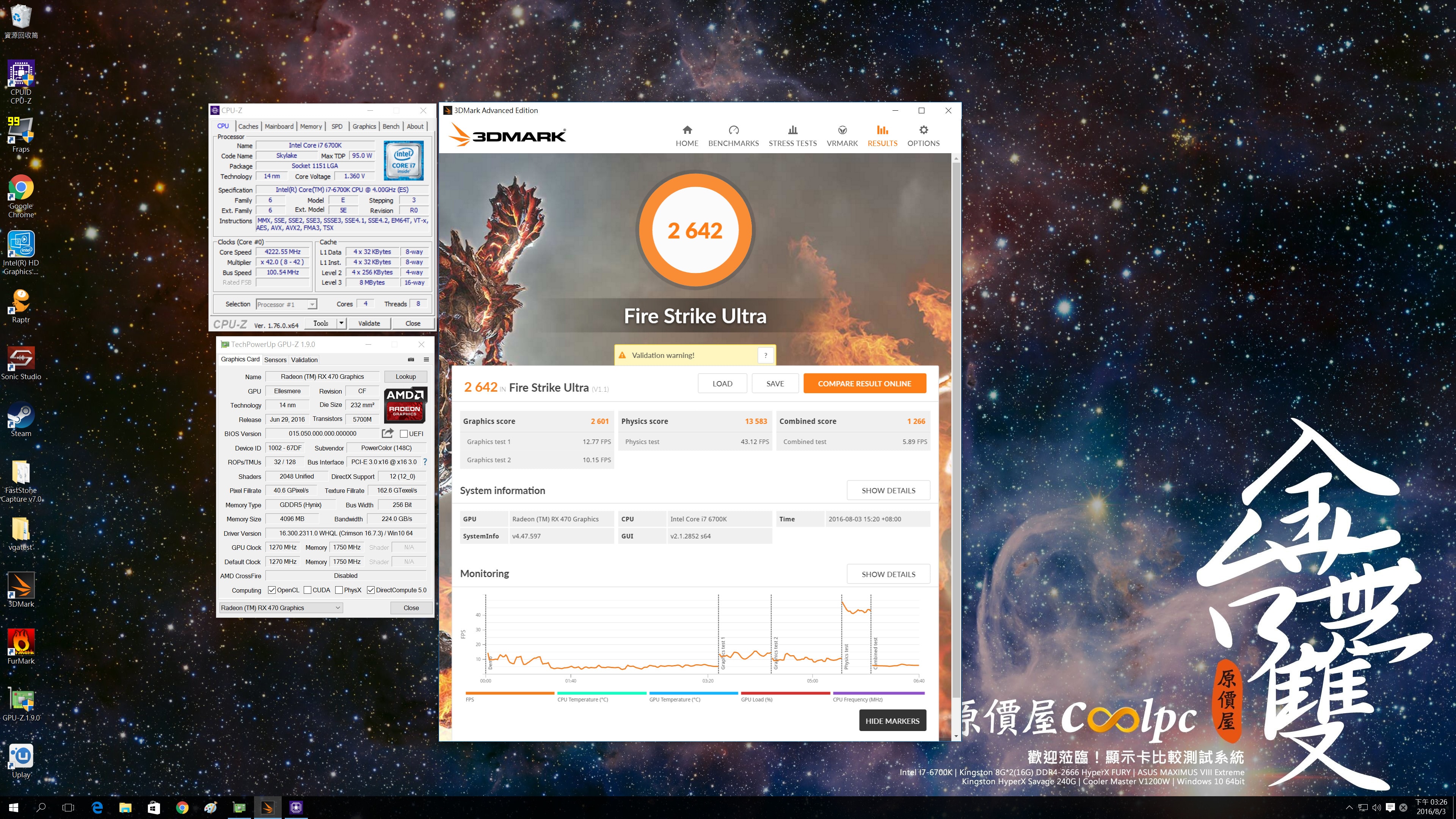Click SHOW DETAILS for Monitoring
The height and width of the screenshot is (819, 1456).
pyautogui.click(x=888, y=574)
